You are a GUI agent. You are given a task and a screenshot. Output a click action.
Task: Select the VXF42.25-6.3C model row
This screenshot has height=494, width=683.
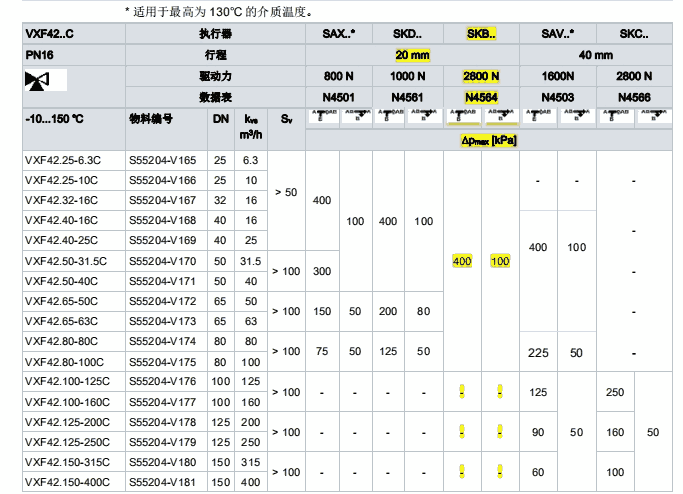[x=63, y=160]
